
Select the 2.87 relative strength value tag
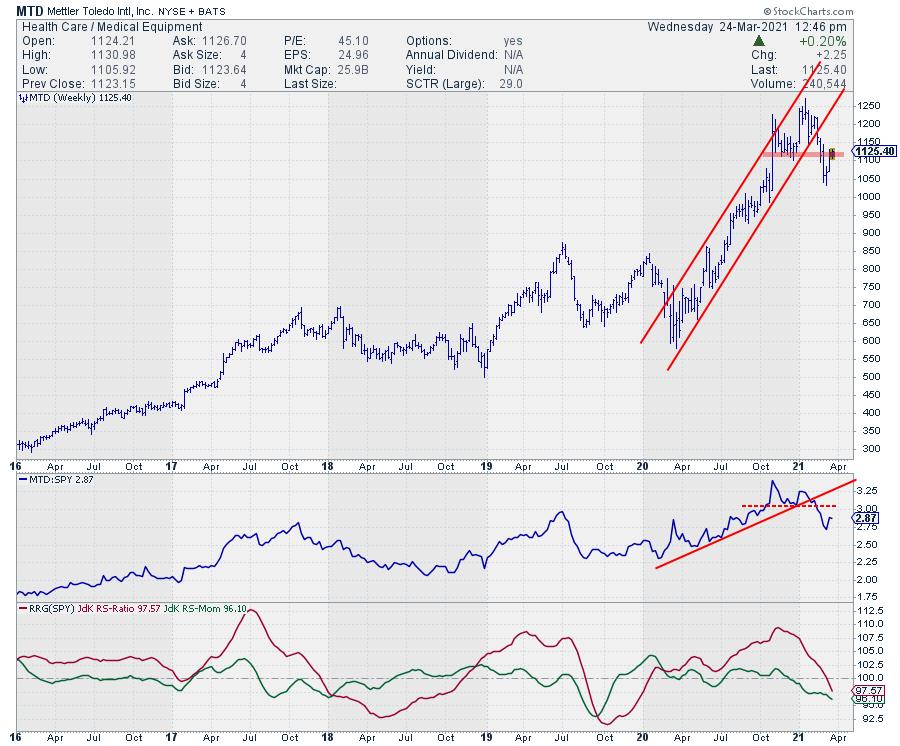coord(866,517)
